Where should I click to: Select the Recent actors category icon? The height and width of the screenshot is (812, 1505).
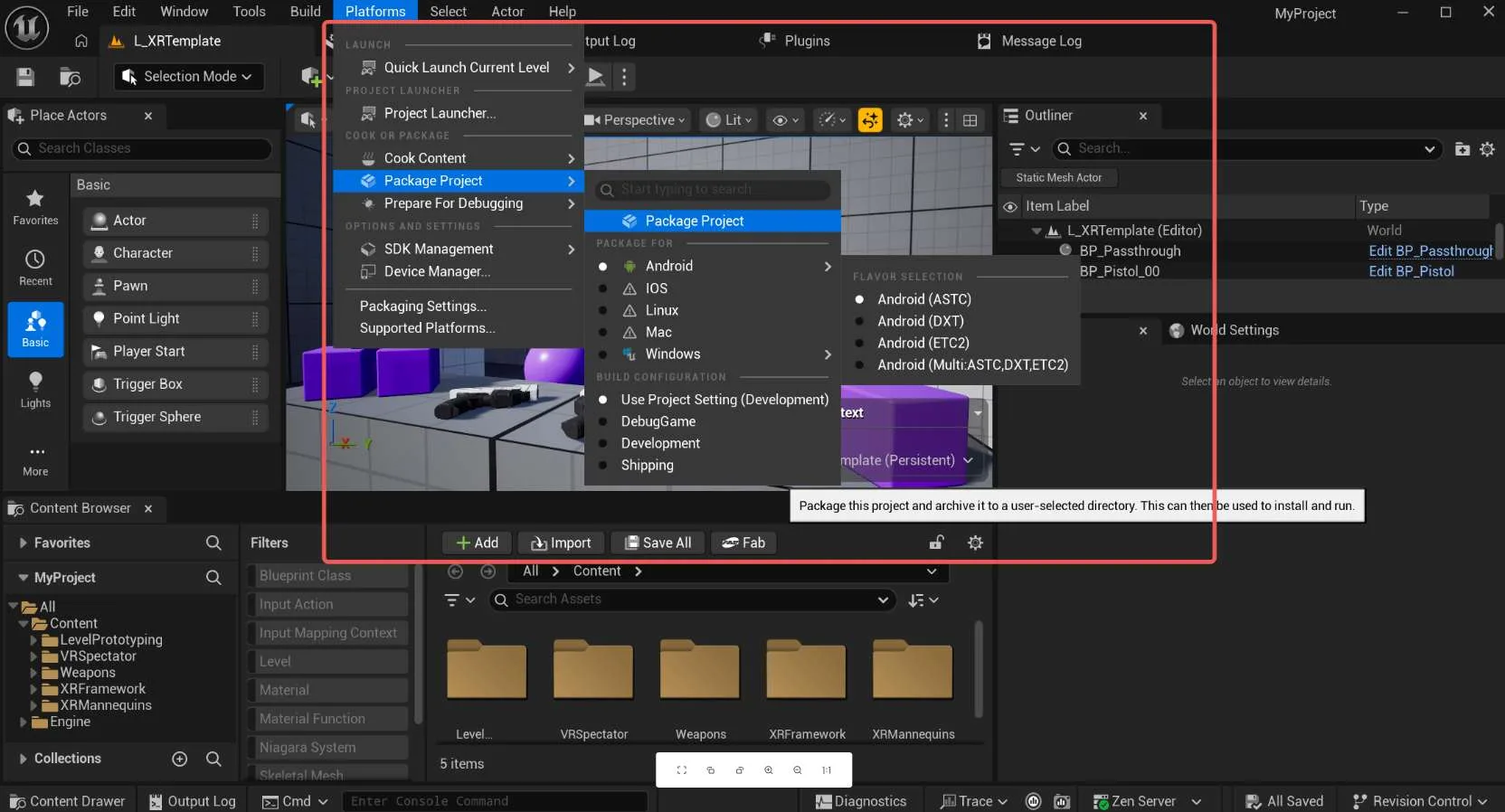coord(35,269)
